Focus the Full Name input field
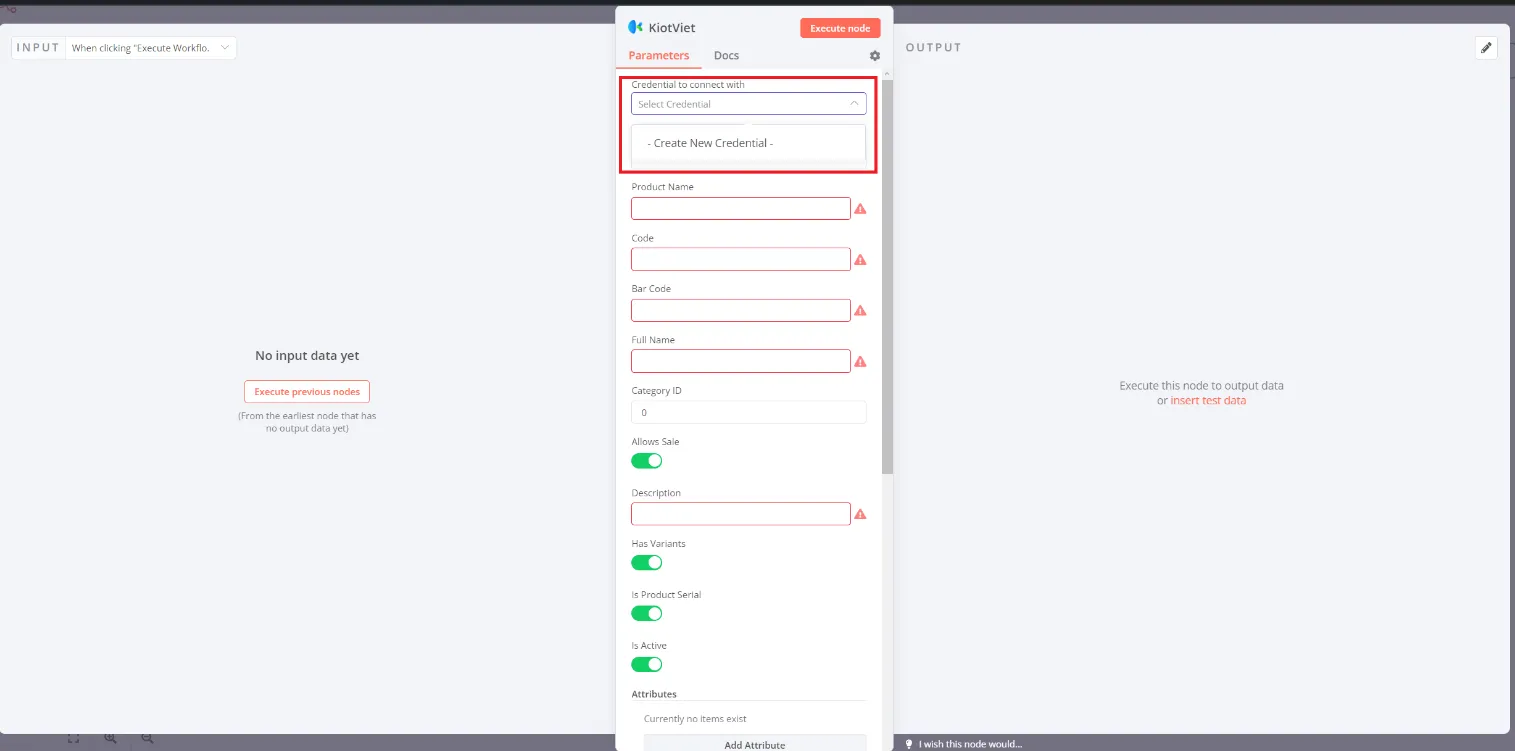The width and height of the screenshot is (1515, 751). (x=740, y=361)
